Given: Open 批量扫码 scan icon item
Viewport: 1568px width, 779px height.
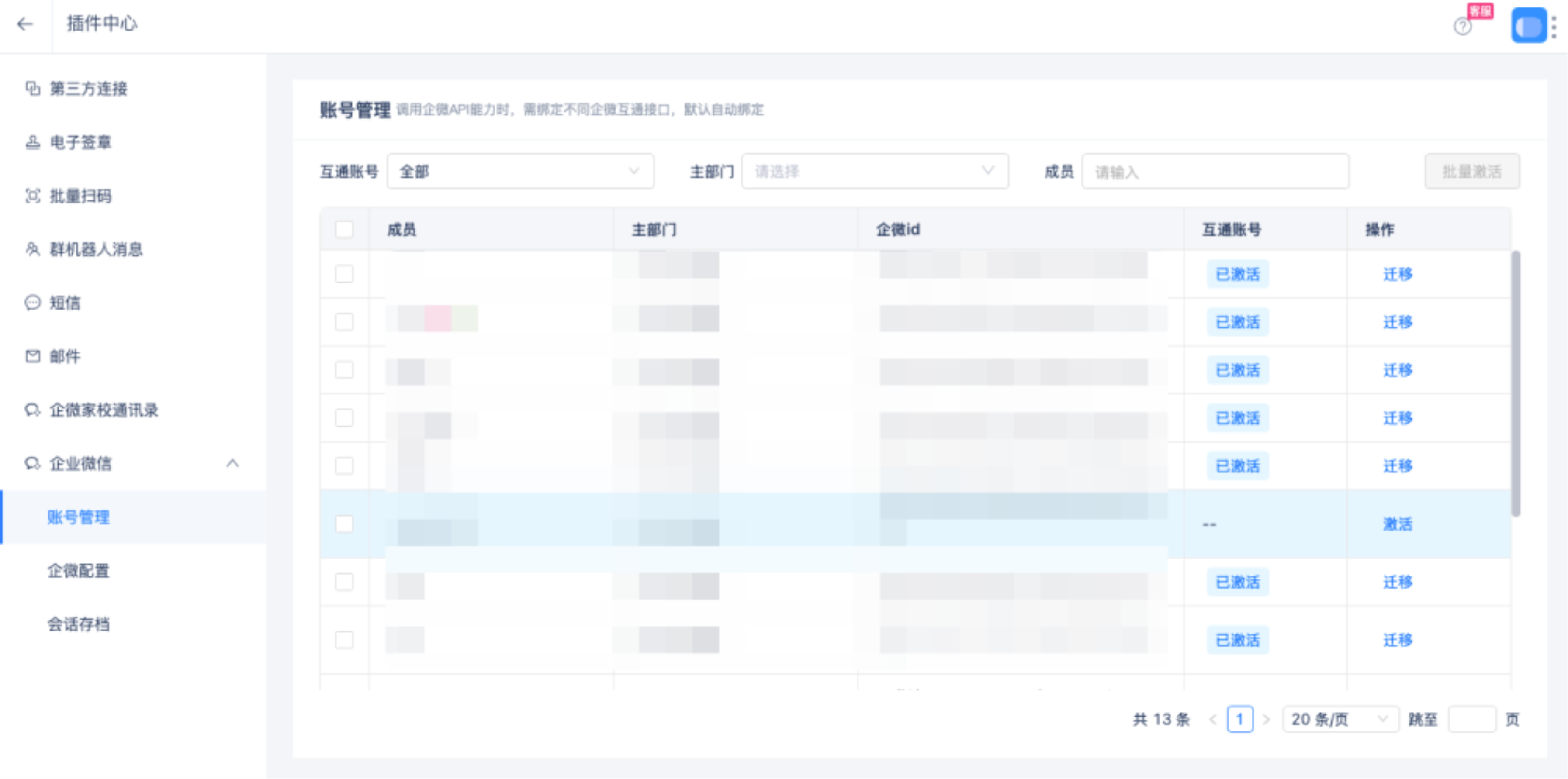Looking at the screenshot, I should pos(33,195).
